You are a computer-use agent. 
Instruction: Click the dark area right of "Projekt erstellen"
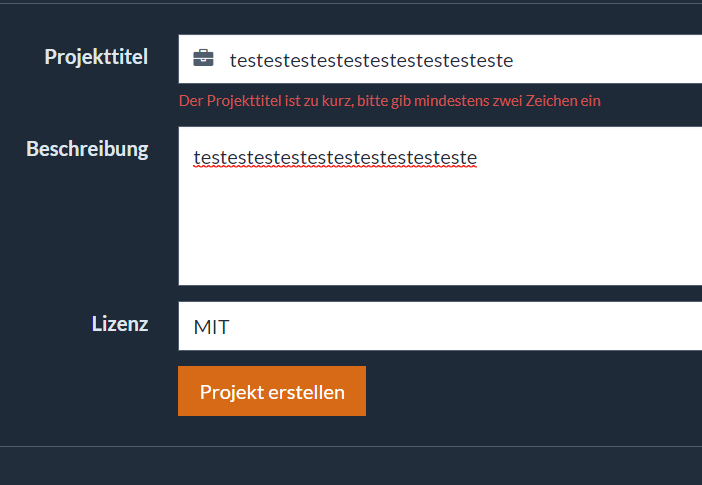click(x=530, y=391)
